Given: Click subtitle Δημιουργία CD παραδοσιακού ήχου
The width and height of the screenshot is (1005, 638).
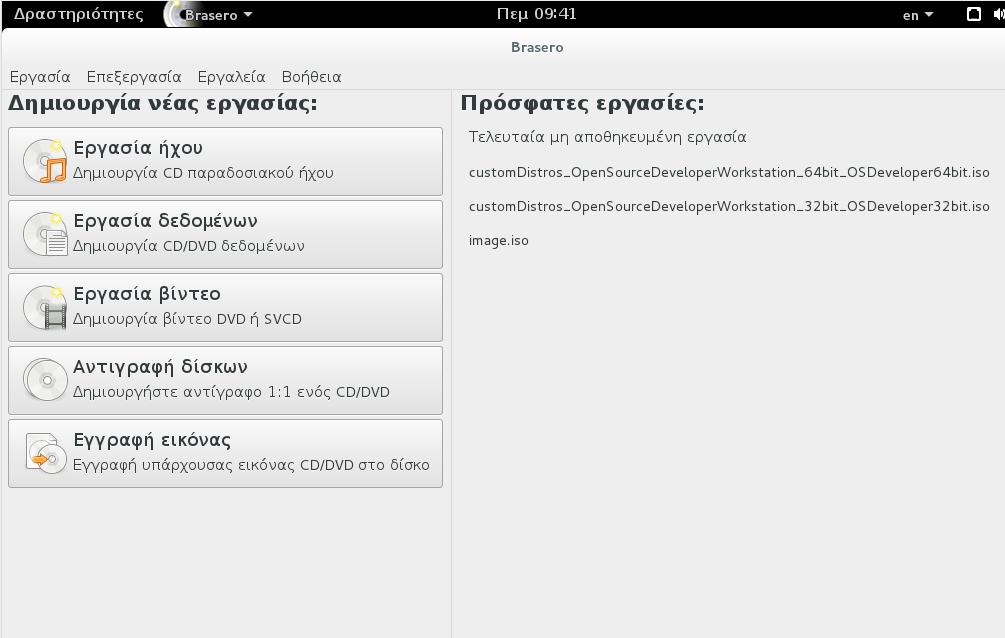Looking at the screenshot, I should 203,173.
